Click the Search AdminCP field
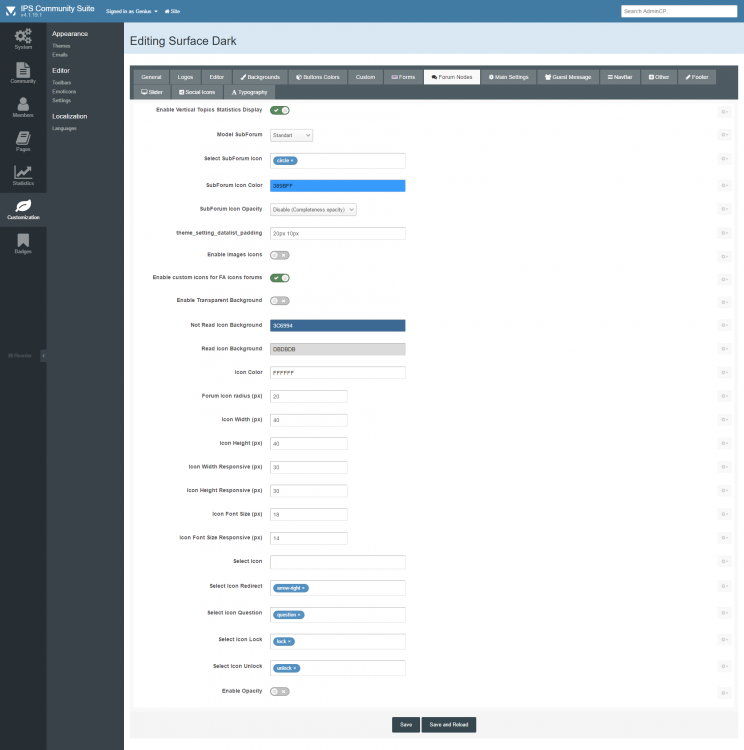The height and width of the screenshot is (750, 744). pyautogui.click(x=678, y=11)
